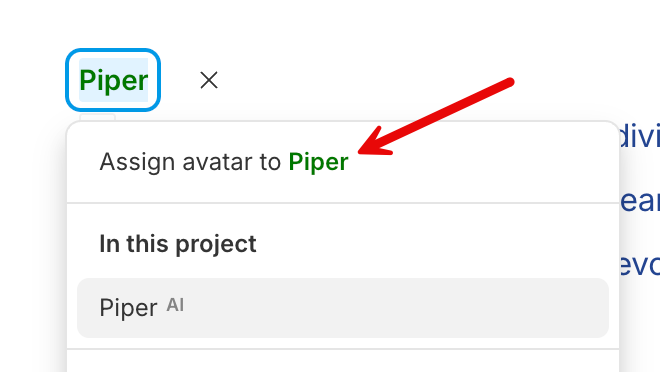Click the empty section beneath Piper AI row

(x=343, y=361)
